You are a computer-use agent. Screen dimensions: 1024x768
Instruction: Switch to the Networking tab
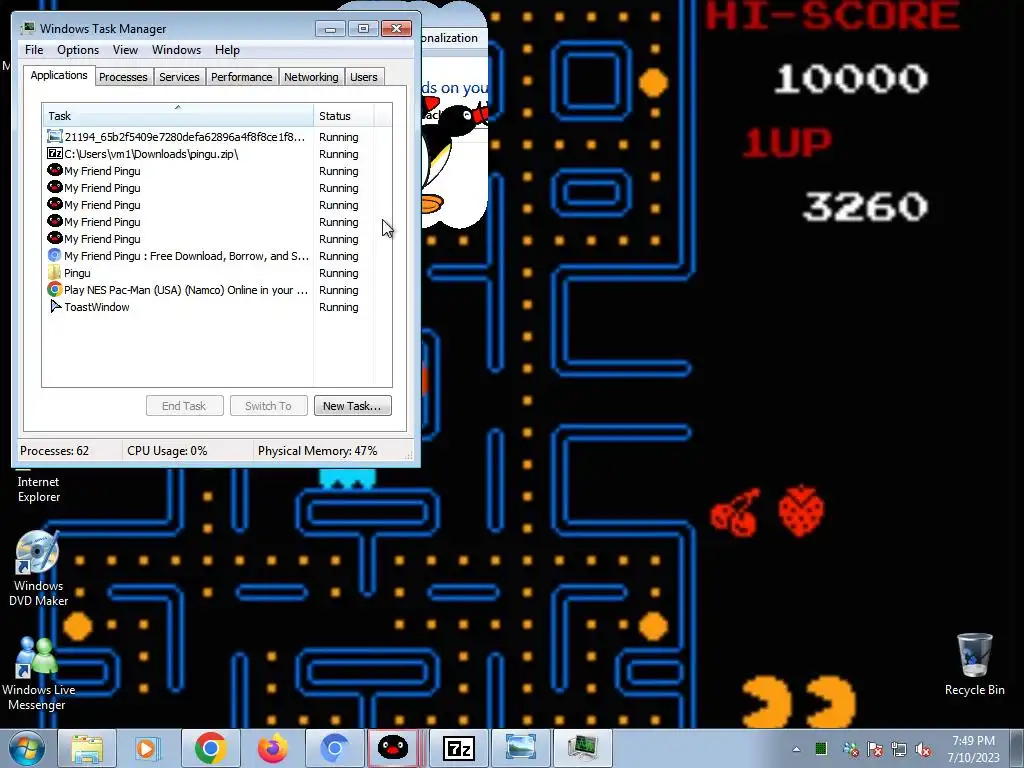coord(311,77)
